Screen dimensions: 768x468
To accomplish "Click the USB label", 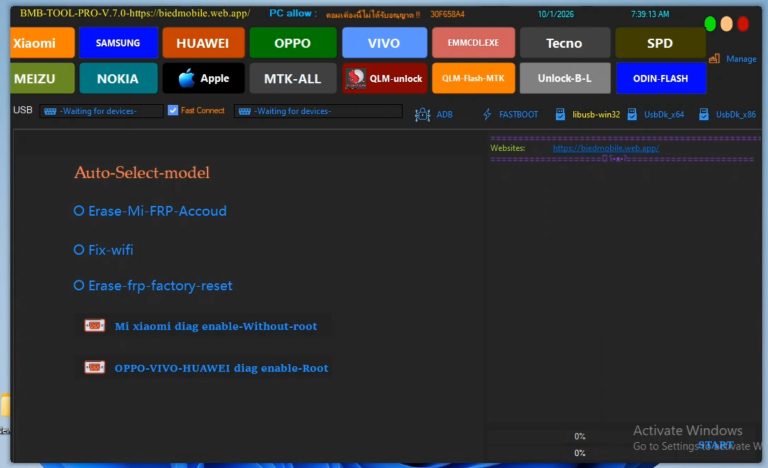I will tap(23, 110).
